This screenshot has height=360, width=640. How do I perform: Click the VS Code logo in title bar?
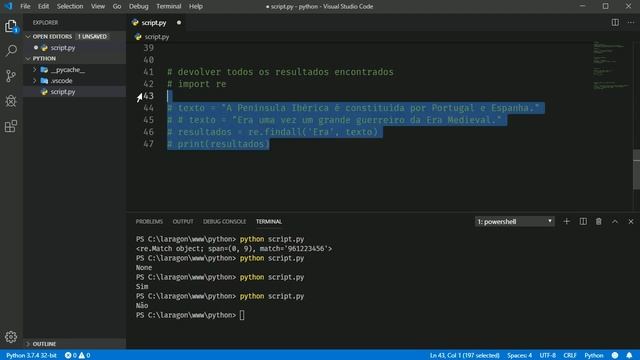click(x=9, y=6)
